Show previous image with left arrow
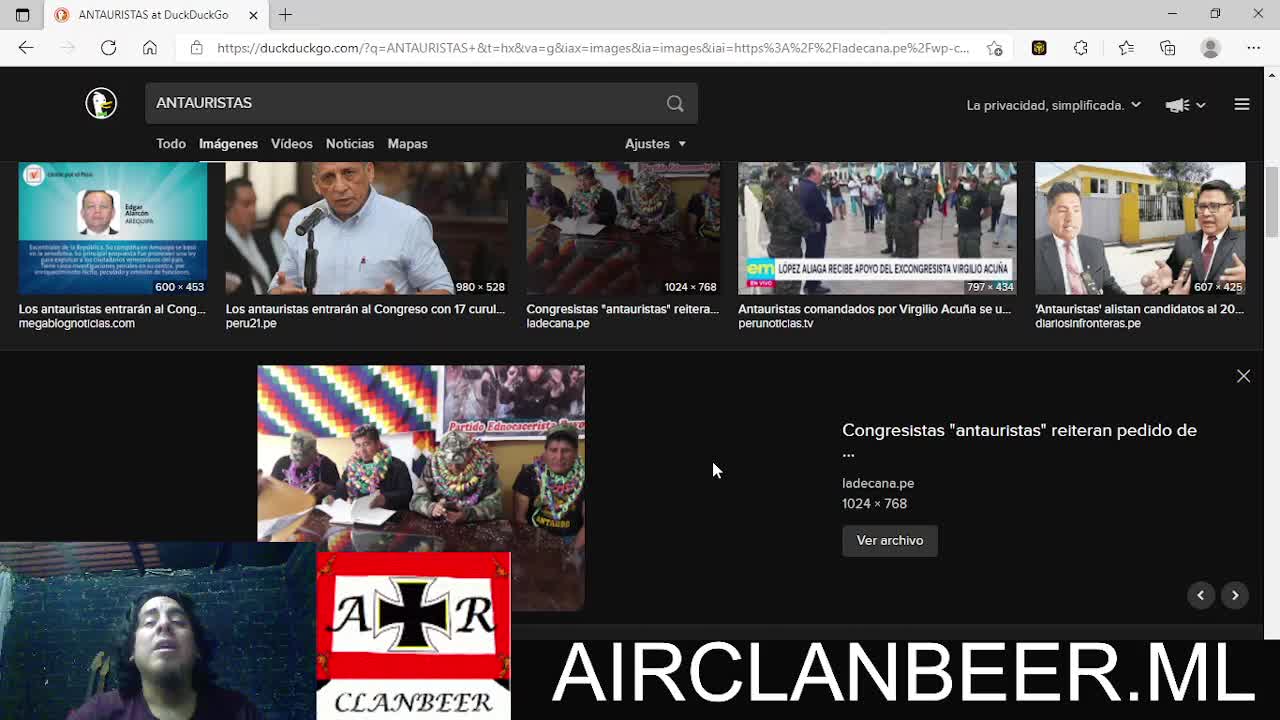Screen dimensions: 1280x720 (x=1200, y=595)
